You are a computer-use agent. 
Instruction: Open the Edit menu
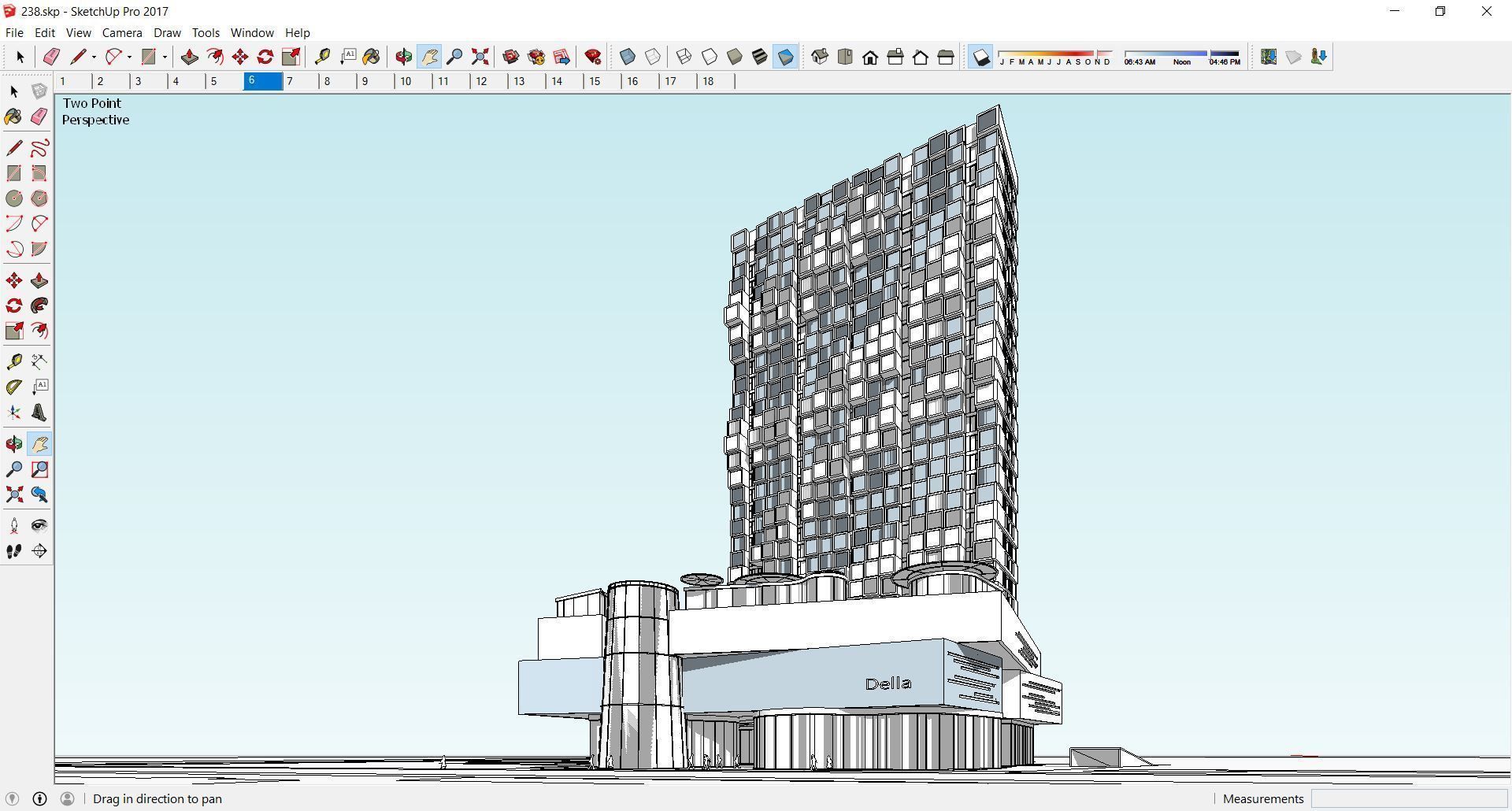click(45, 32)
